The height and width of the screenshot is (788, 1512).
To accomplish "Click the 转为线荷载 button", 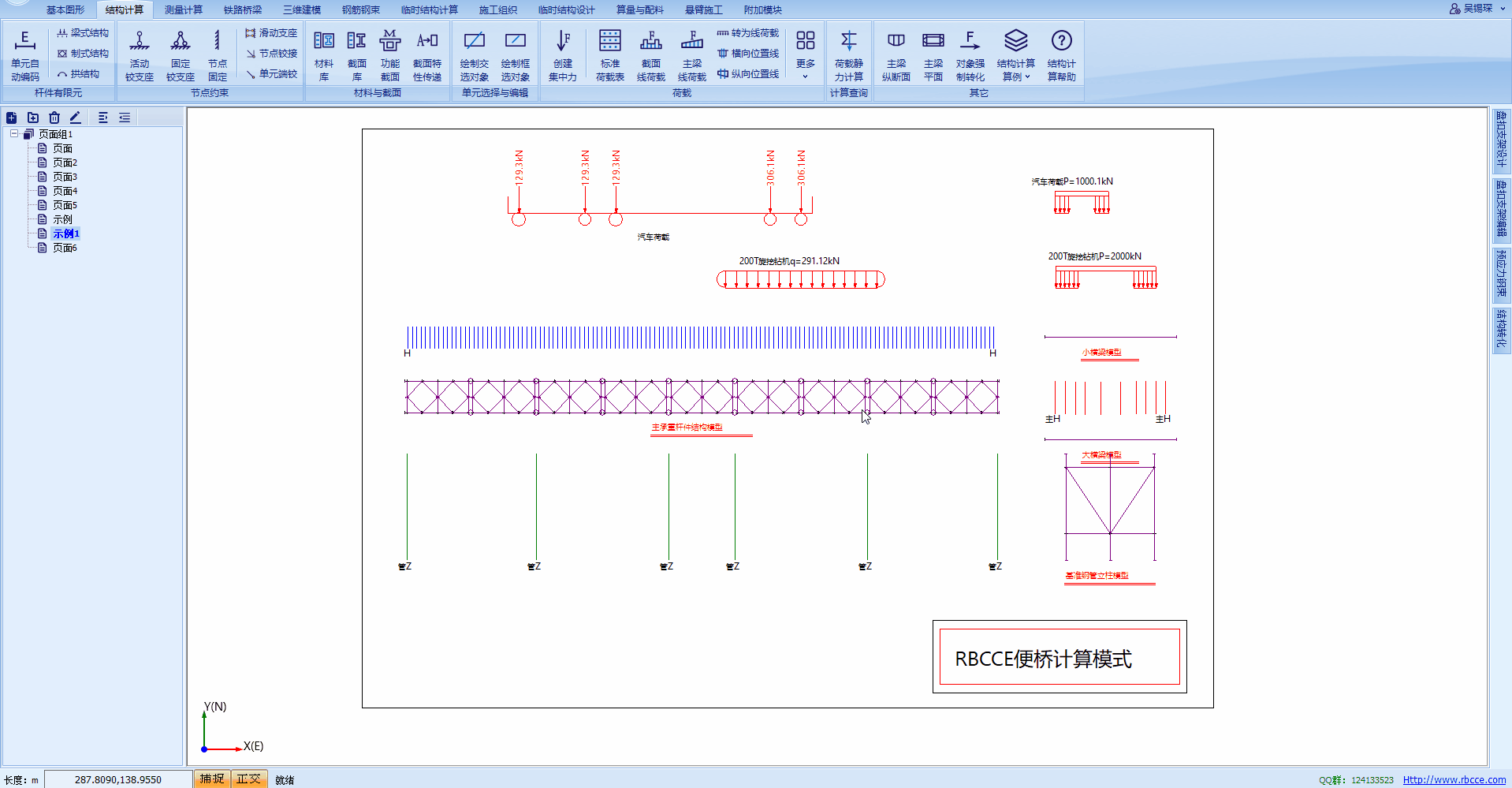I will point(747,33).
